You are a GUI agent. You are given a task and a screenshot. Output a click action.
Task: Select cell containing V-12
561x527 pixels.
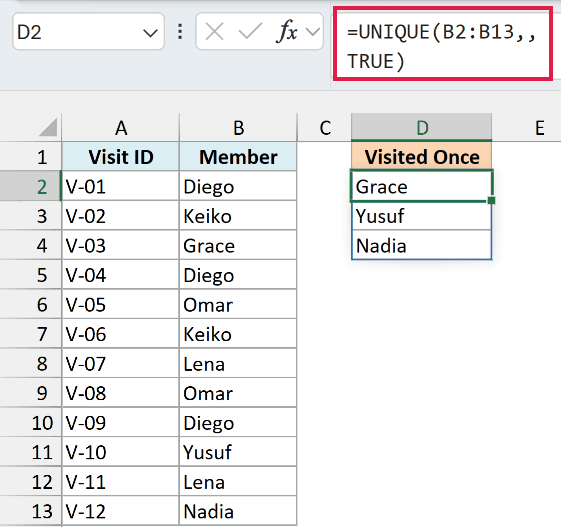coord(121,511)
